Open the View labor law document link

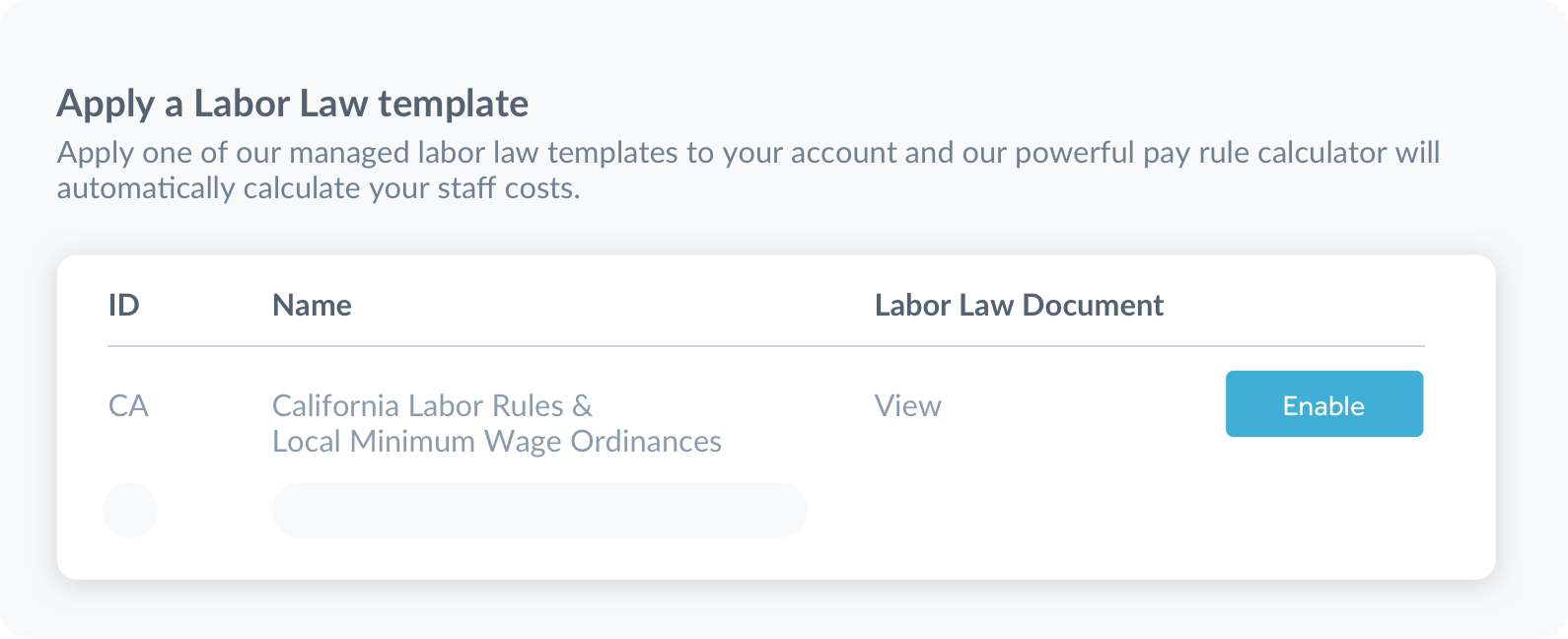(907, 405)
